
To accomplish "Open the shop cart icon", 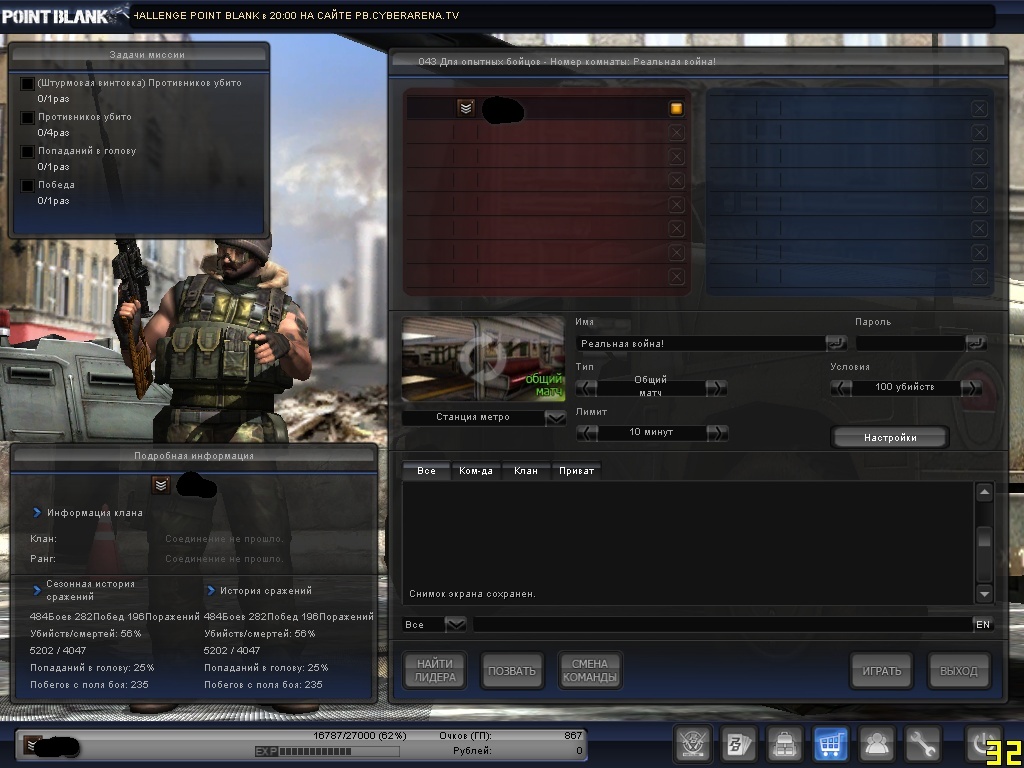I will 830,744.
